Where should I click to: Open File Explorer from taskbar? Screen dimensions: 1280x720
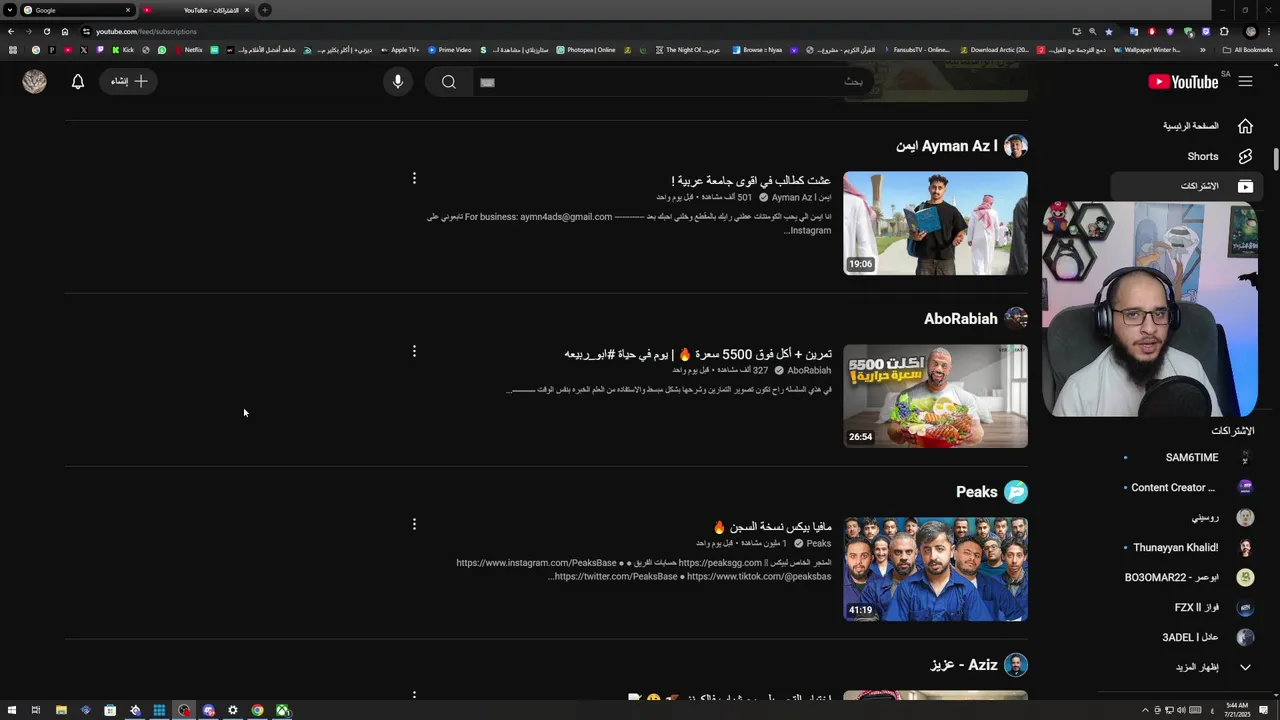pyautogui.click(x=61, y=710)
